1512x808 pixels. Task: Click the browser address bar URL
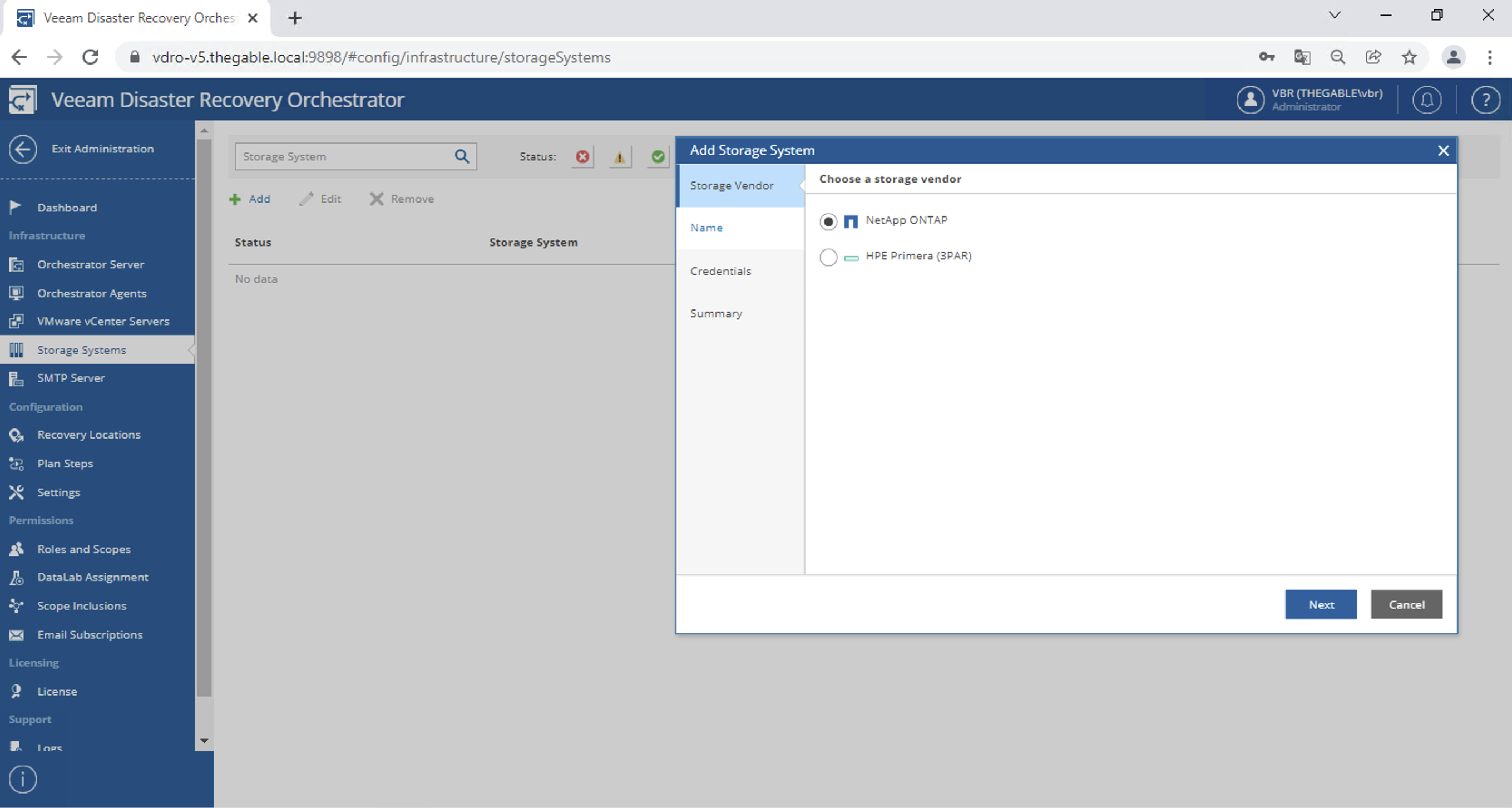(x=381, y=57)
